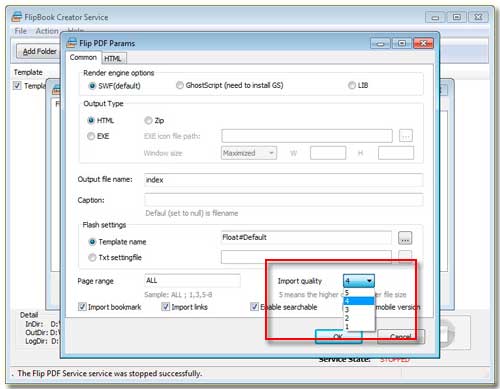This screenshot has width=500, height=389.
Task: Click the 'Defaul (set to null) is filename' hint
Action: pyautogui.click(x=192, y=213)
